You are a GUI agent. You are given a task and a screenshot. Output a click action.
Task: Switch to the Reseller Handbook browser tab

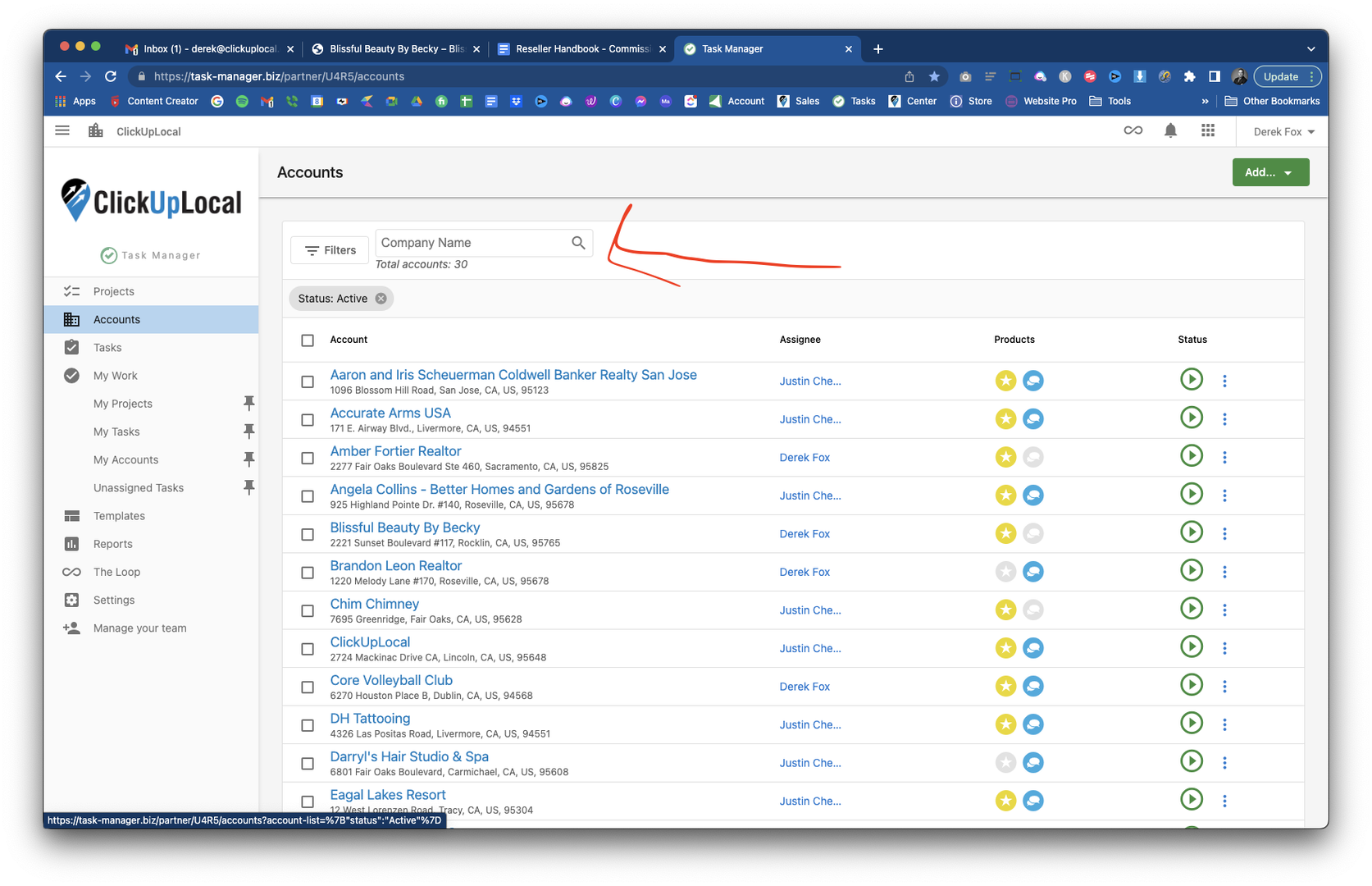pyautogui.click(x=581, y=49)
